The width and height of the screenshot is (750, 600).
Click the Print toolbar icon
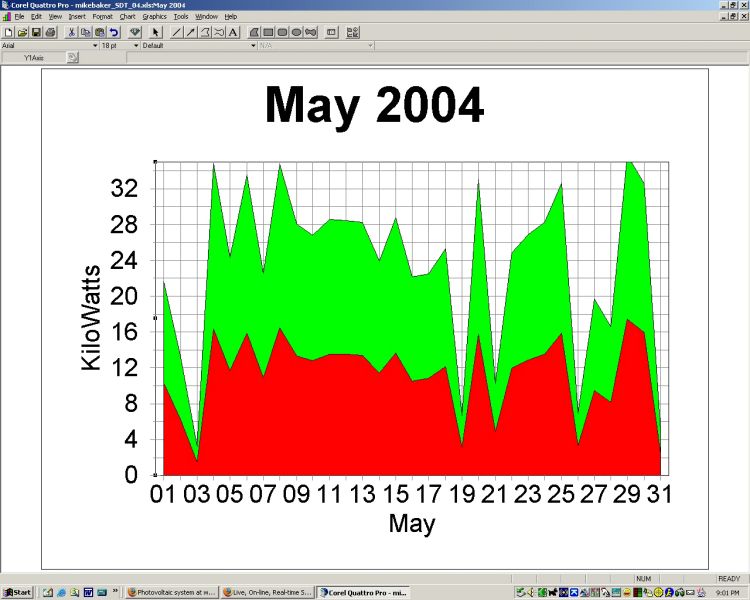click(50, 32)
